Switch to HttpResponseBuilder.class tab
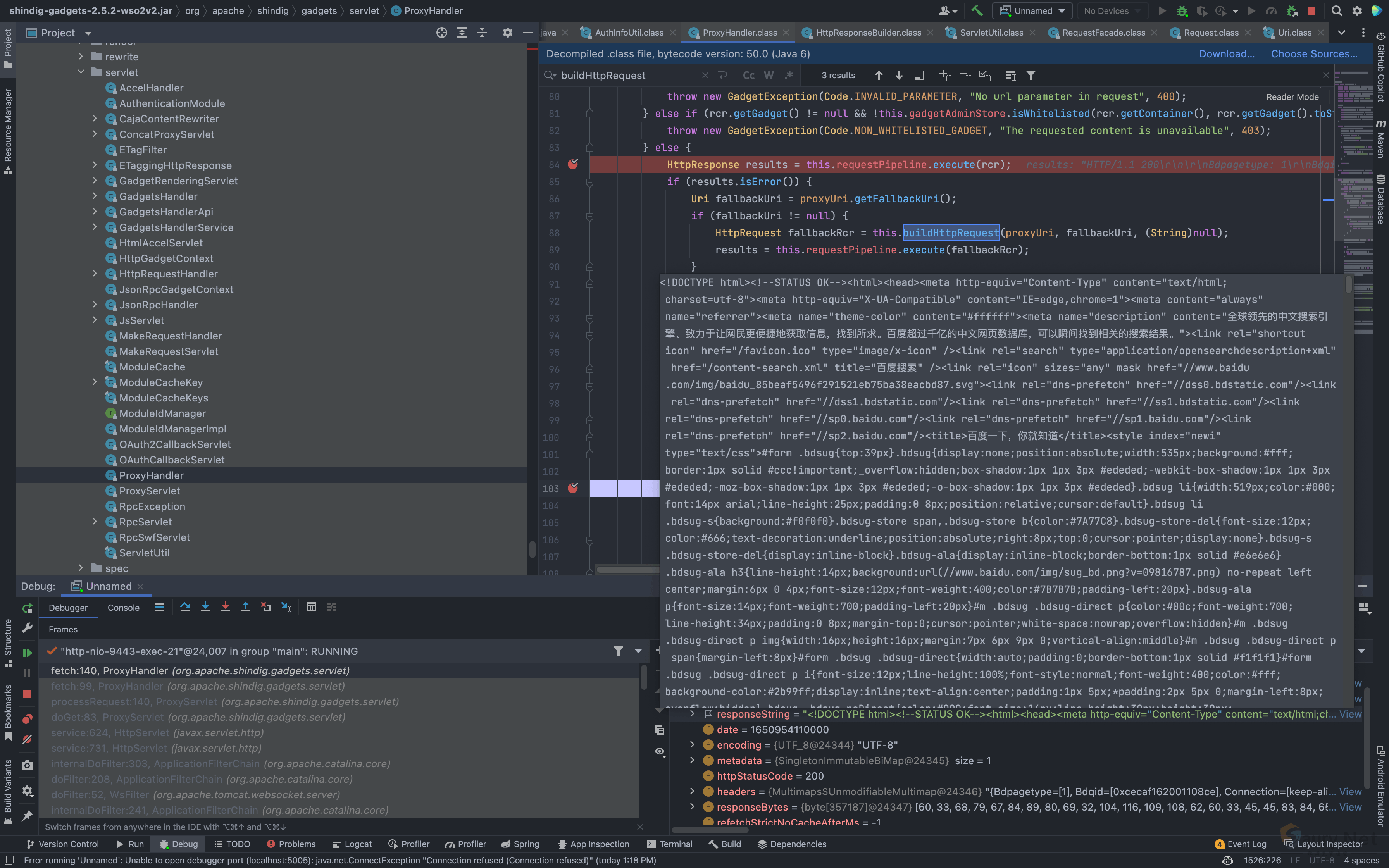This screenshot has height=868, width=1389. coord(868,33)
